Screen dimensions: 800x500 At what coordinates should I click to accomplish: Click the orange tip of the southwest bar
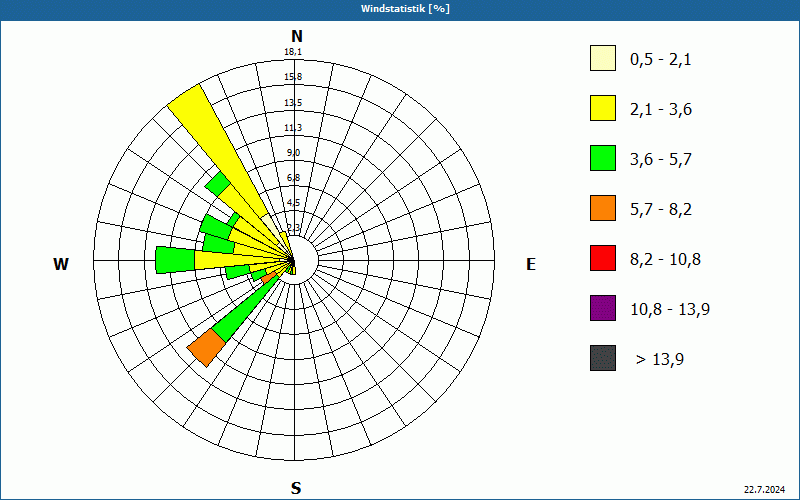click(x=206, y=347)
